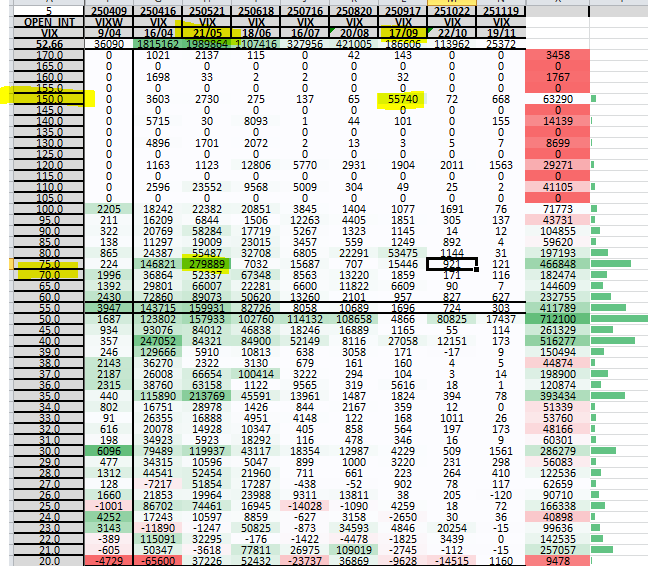Click the cell containing 213769
The height and width of the screenshot is (566, 648).
pyautogui.click(x=207, y=396)
